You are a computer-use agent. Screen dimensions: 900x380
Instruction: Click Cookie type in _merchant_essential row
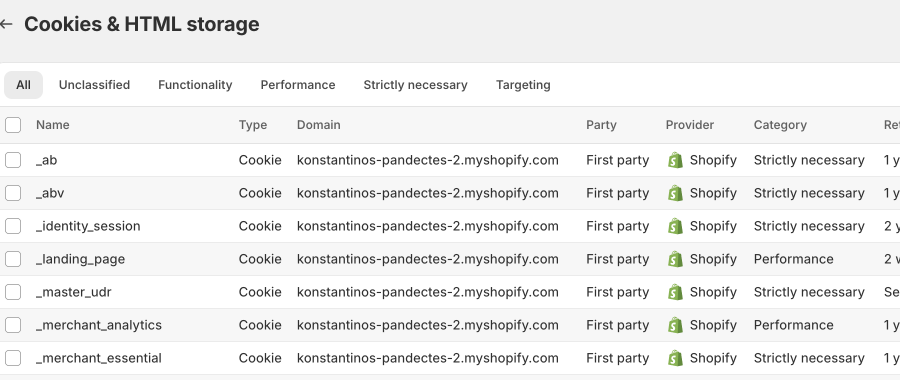point(260,358)
